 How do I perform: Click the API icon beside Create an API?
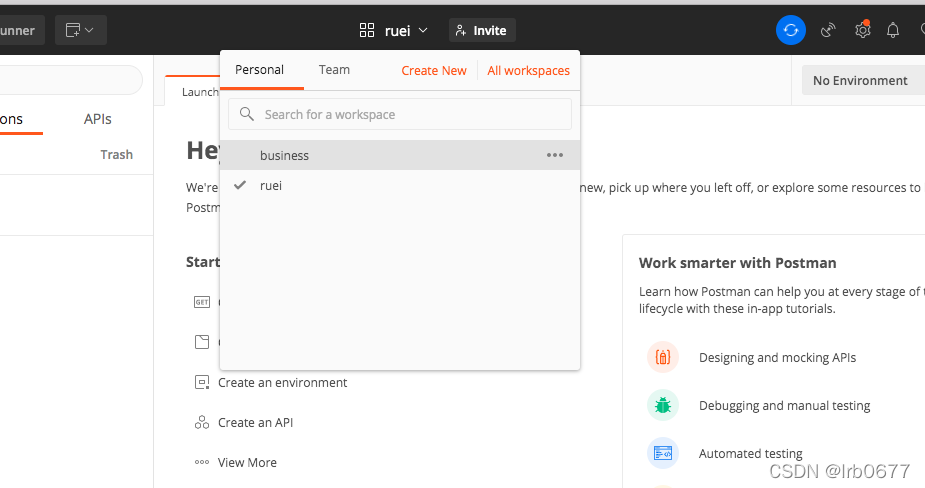pyautogui.click(x=202, y=423)
